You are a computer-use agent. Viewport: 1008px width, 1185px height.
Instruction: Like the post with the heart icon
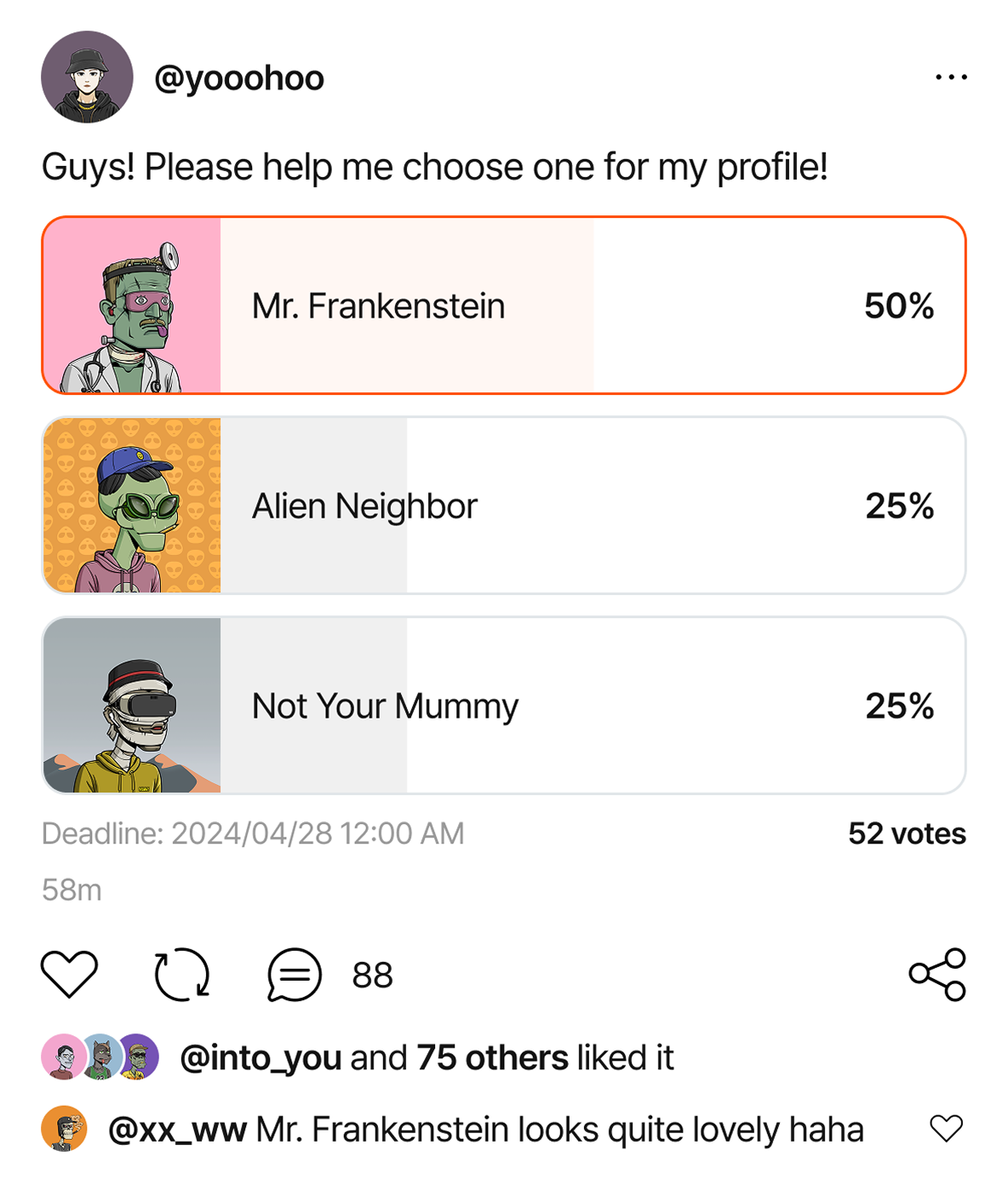[x=70, y=974]
